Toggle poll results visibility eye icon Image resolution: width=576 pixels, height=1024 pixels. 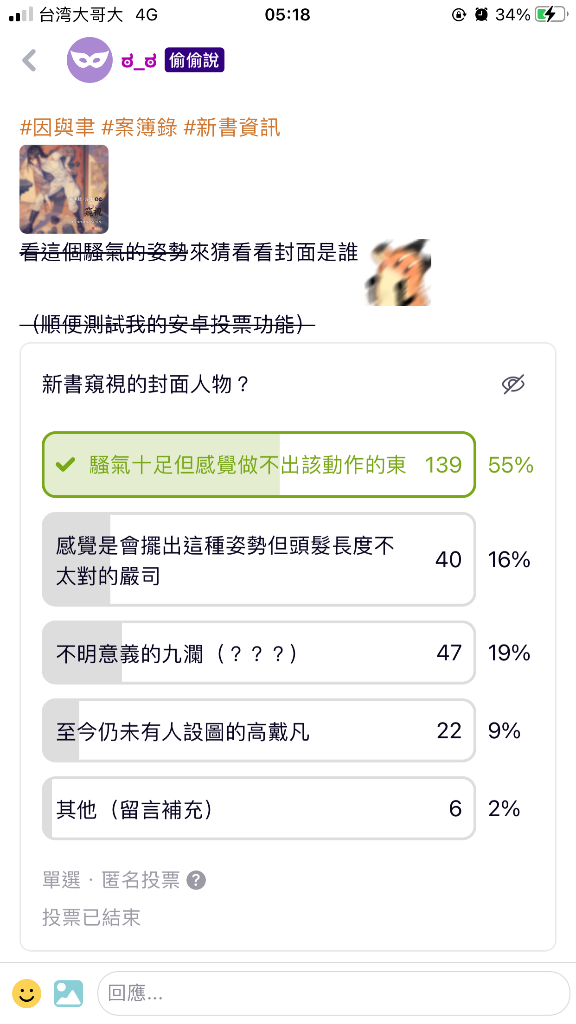[513, 384]
